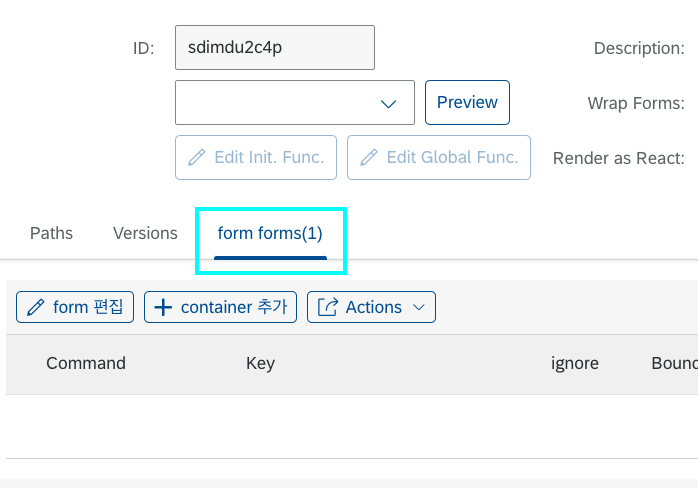Click the Key column header
The width and height of the screenshot is (698, 488).
[x=260, y=363]
